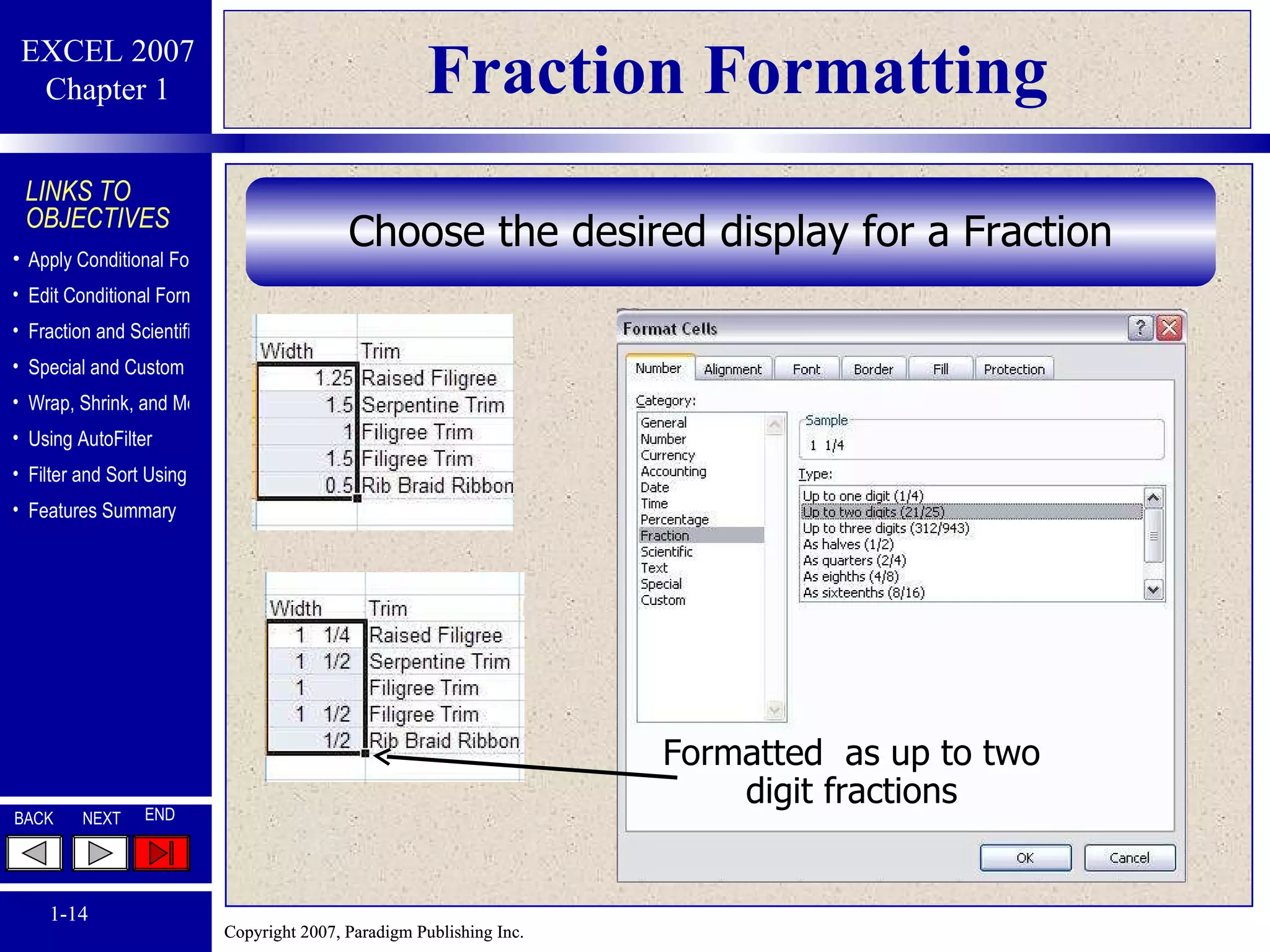Click the 0.5 width cell

308,485
